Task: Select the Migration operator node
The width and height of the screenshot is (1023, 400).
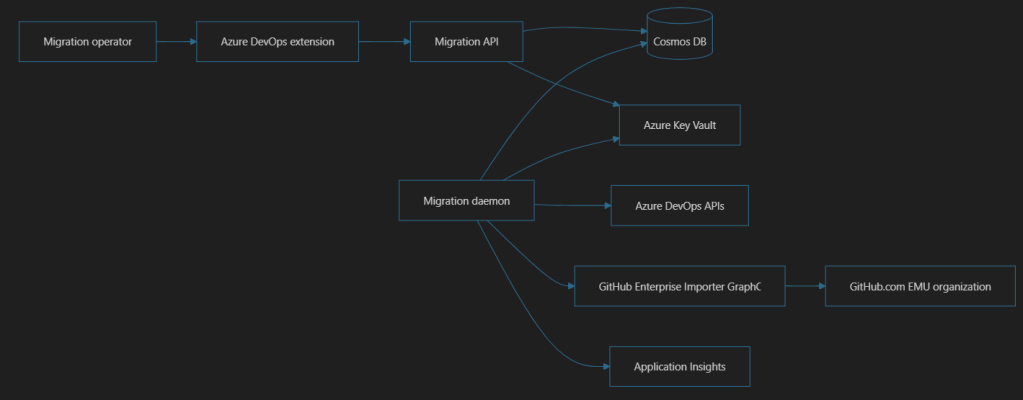Action: tap(87, 42)
